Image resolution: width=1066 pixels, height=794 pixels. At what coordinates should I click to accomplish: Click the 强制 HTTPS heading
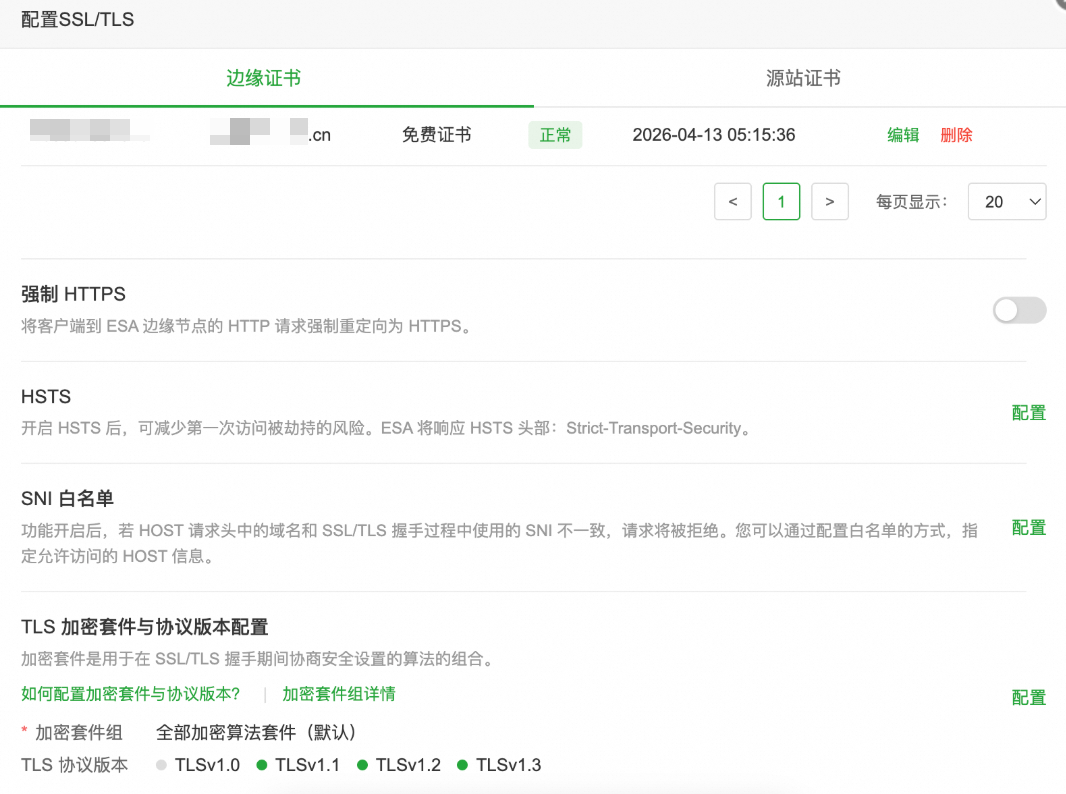point(73,294)
